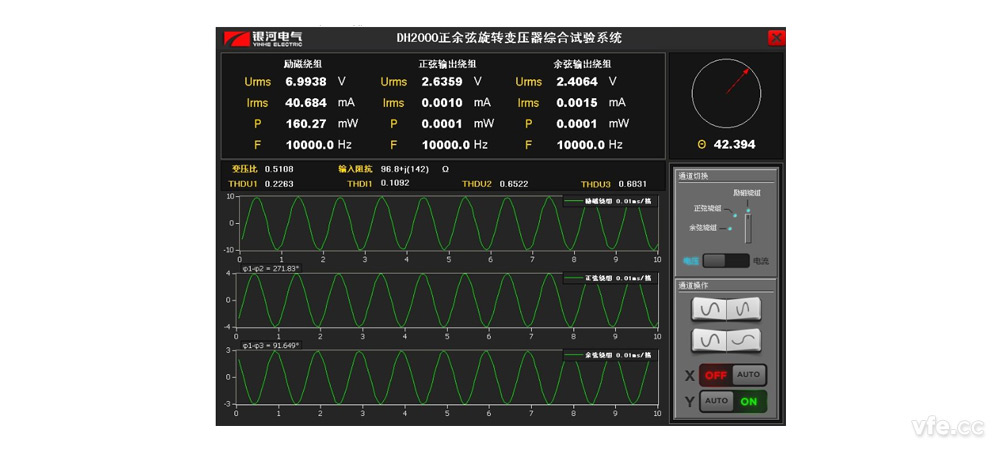Viewport: 1000px width, 450px height.
Task: Click the excitation winding waveform legend
Action: point(607,201)
